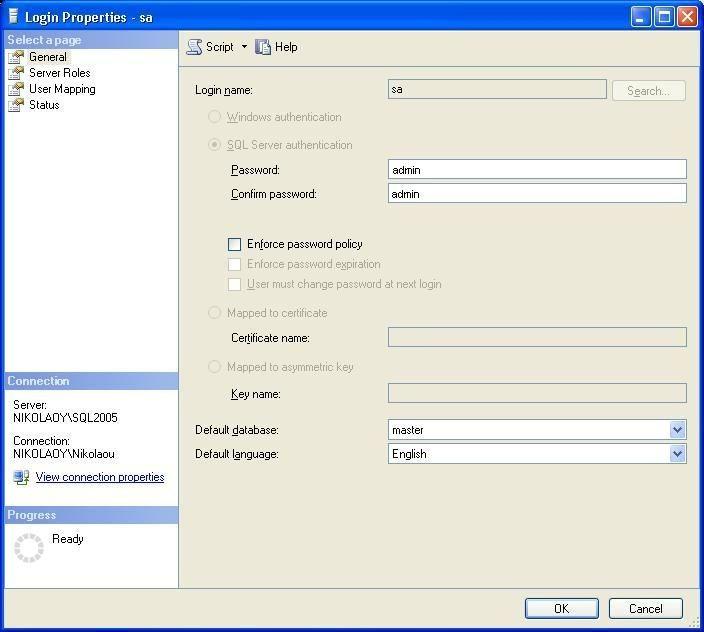Screen dimensions: 704x632
Task: Select the General page
Action: click(x=48, y=57)
